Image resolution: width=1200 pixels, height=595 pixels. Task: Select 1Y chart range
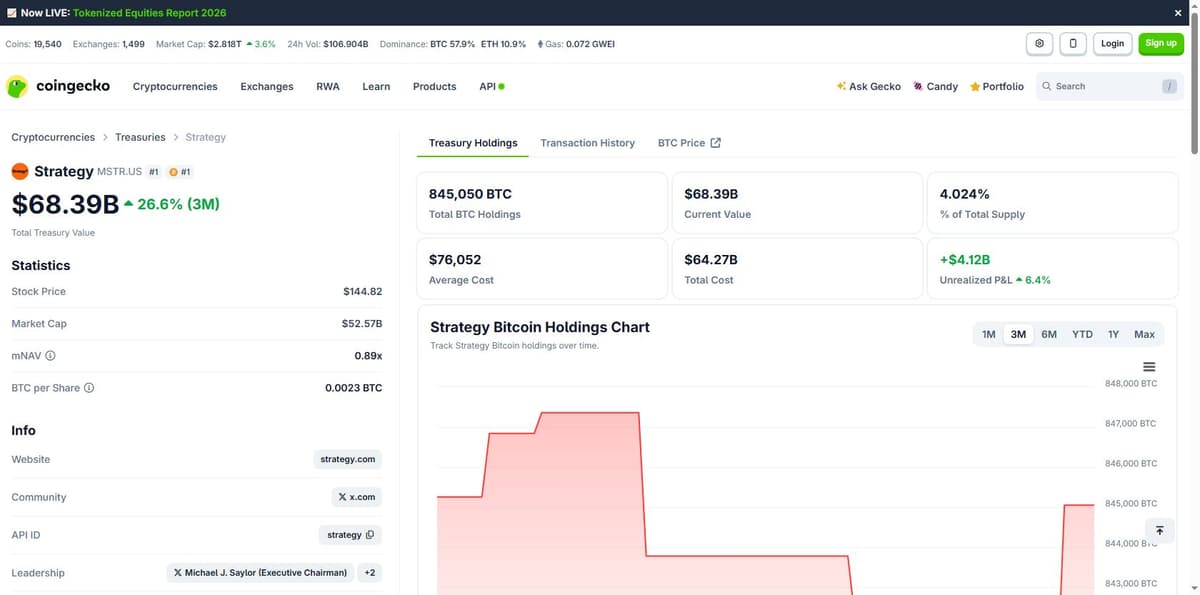coord(1113,335)
